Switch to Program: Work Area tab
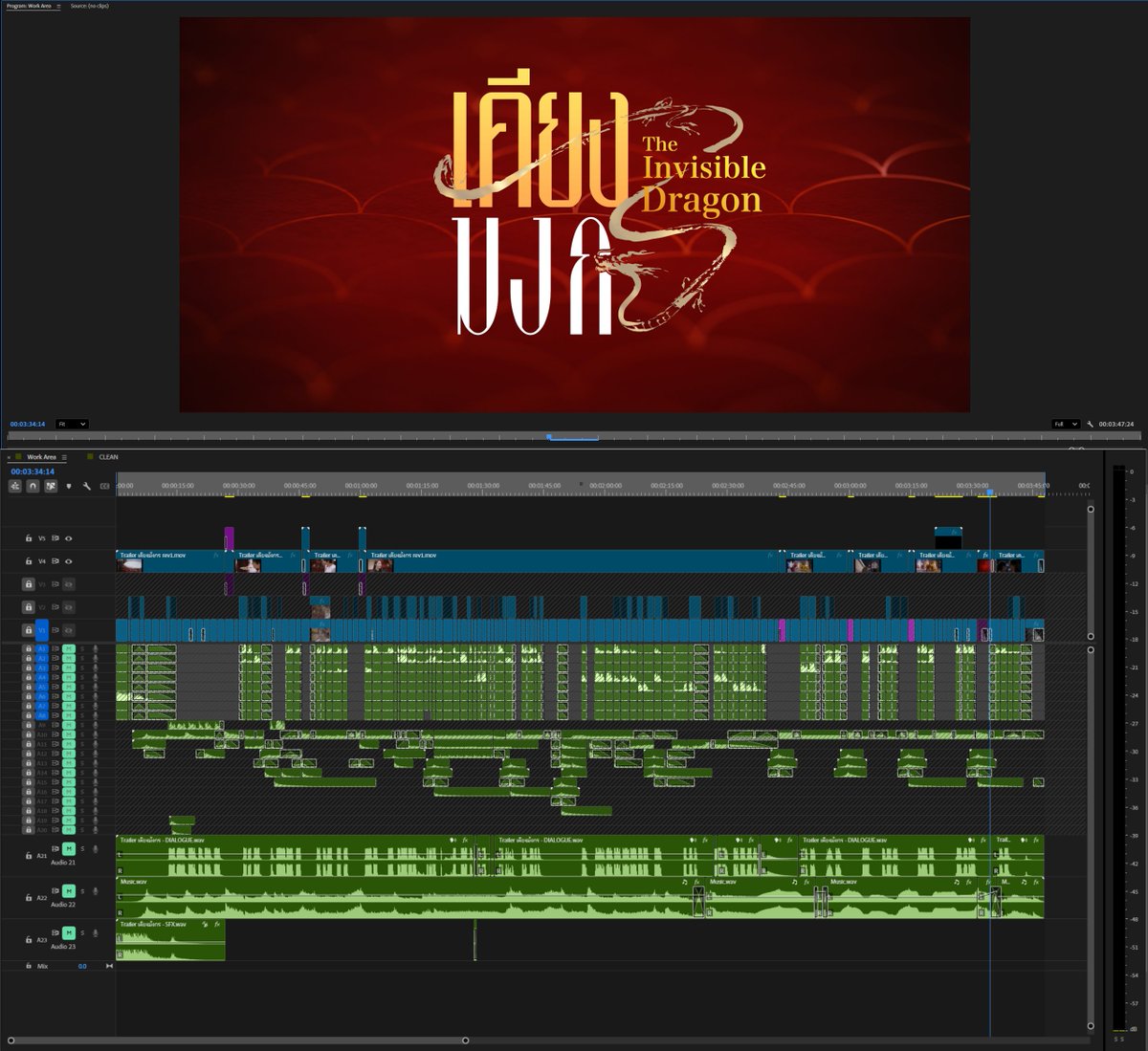This screenshot has width=1148, height=1051. point(30,6)
